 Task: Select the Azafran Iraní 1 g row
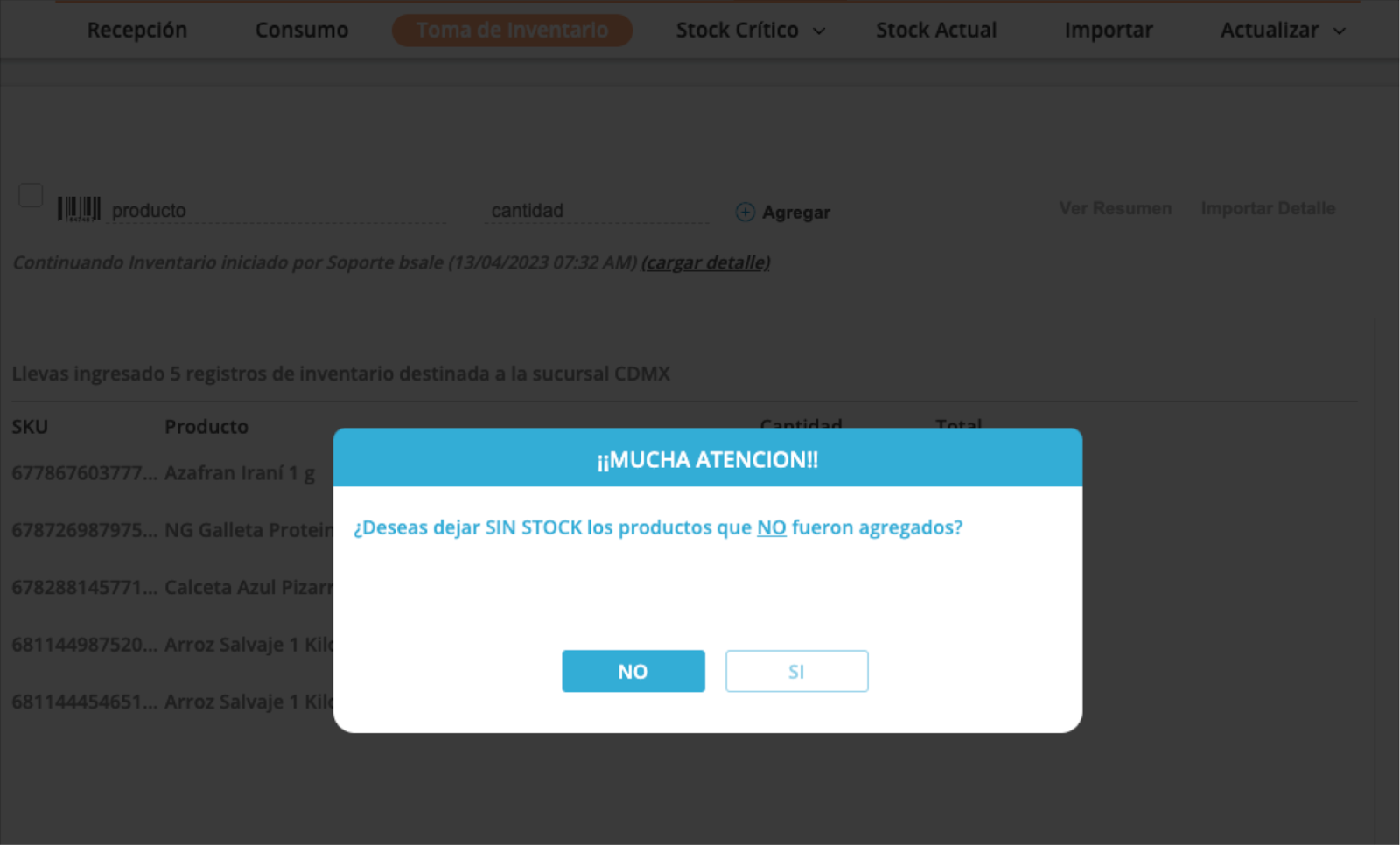(172, 473)
